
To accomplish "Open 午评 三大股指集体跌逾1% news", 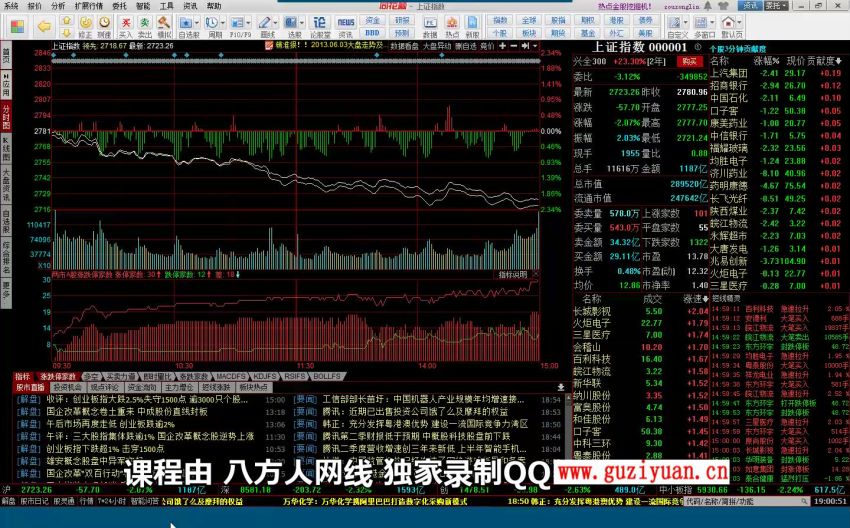I will tap(152, 436).
